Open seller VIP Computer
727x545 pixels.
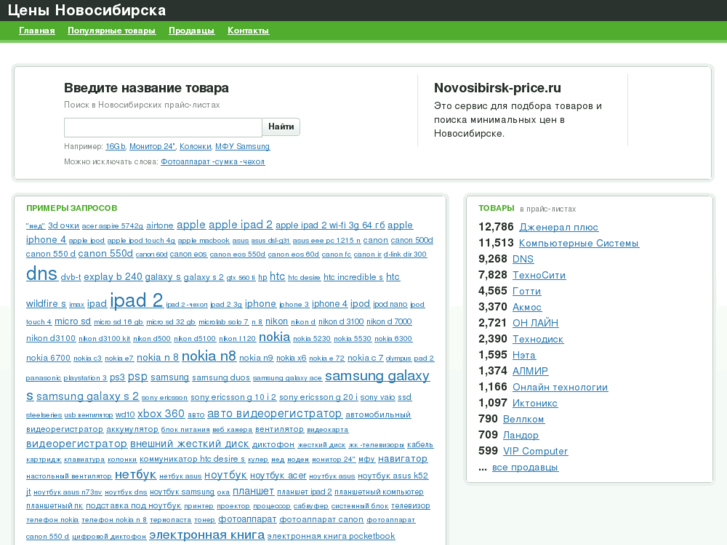535,451
